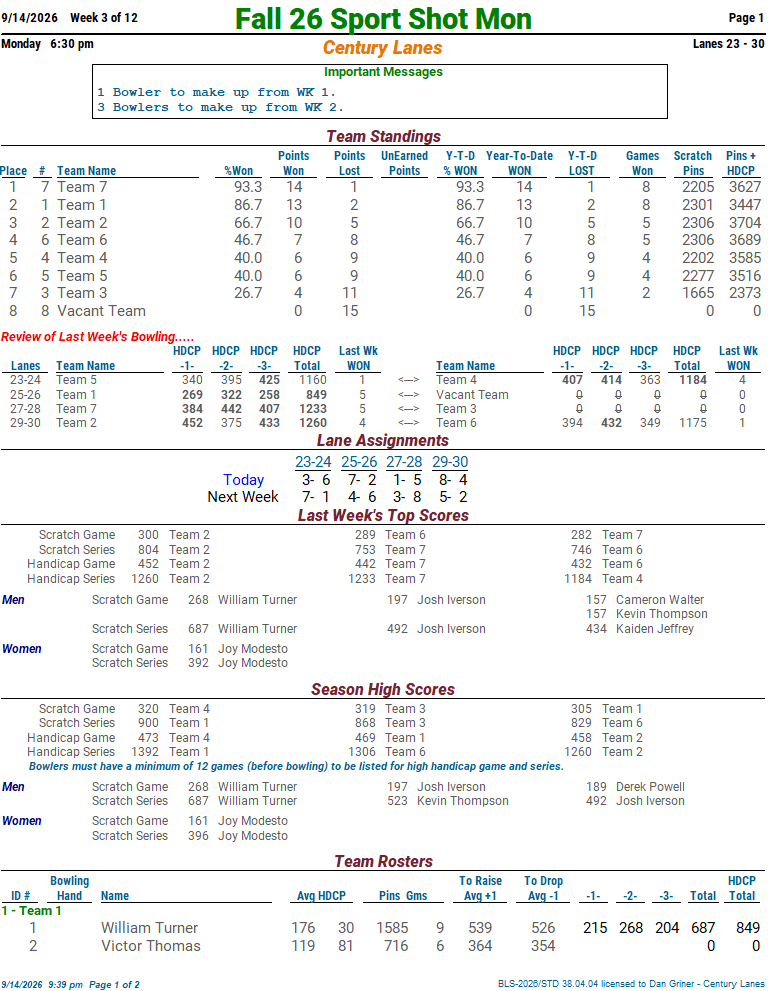
Task: Click the '%Won' column header in standings
Action: point(238,171)
